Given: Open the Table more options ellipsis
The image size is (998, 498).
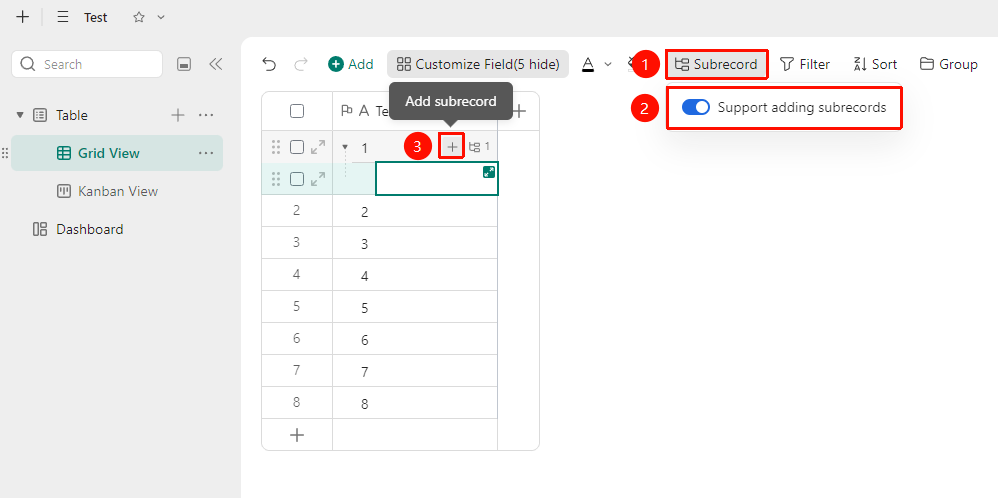Looking at the screenshot, I should coord(206,115).
